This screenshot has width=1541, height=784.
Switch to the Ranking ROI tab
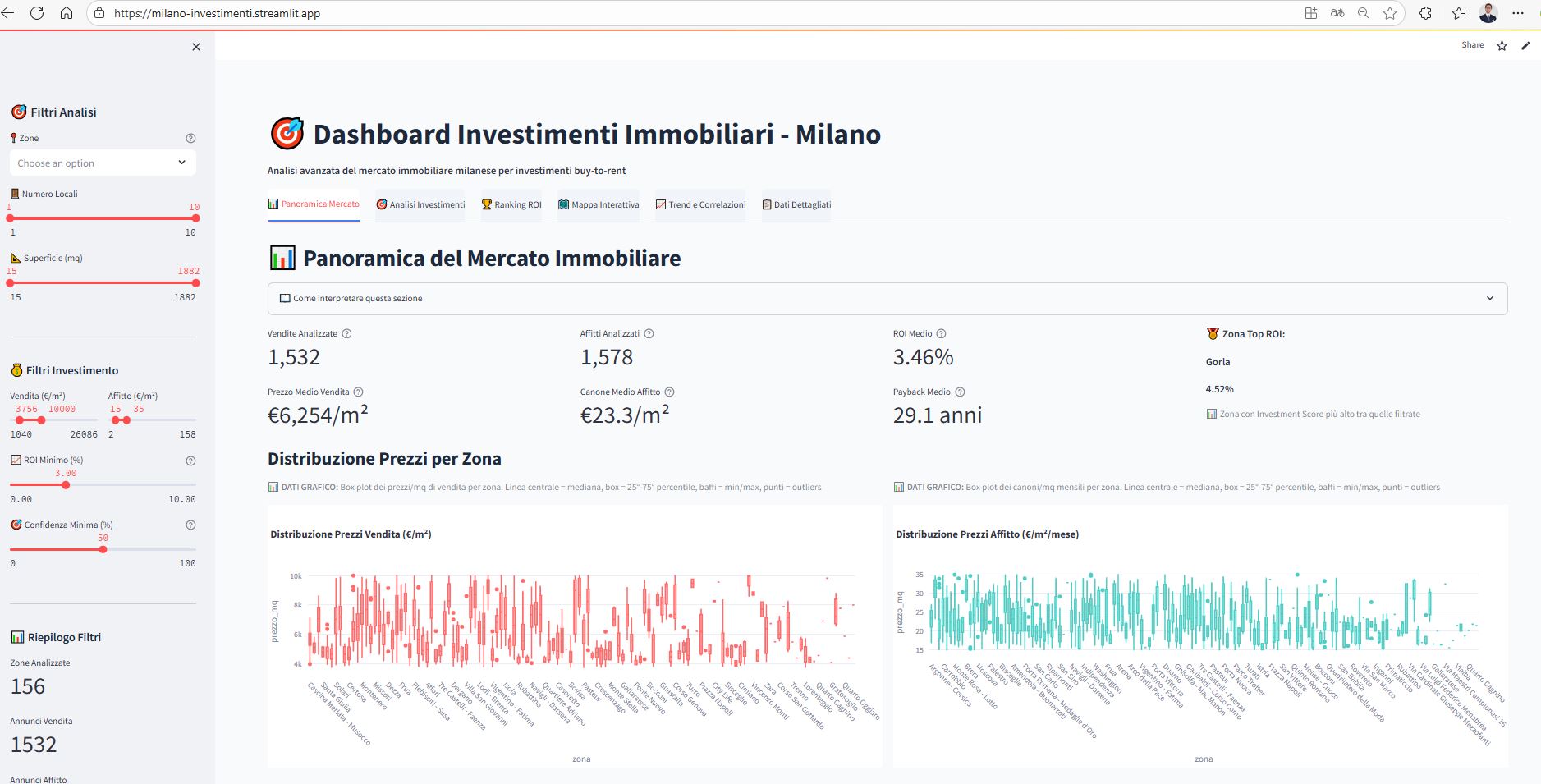pyautogui.click(x=512, y=204)
